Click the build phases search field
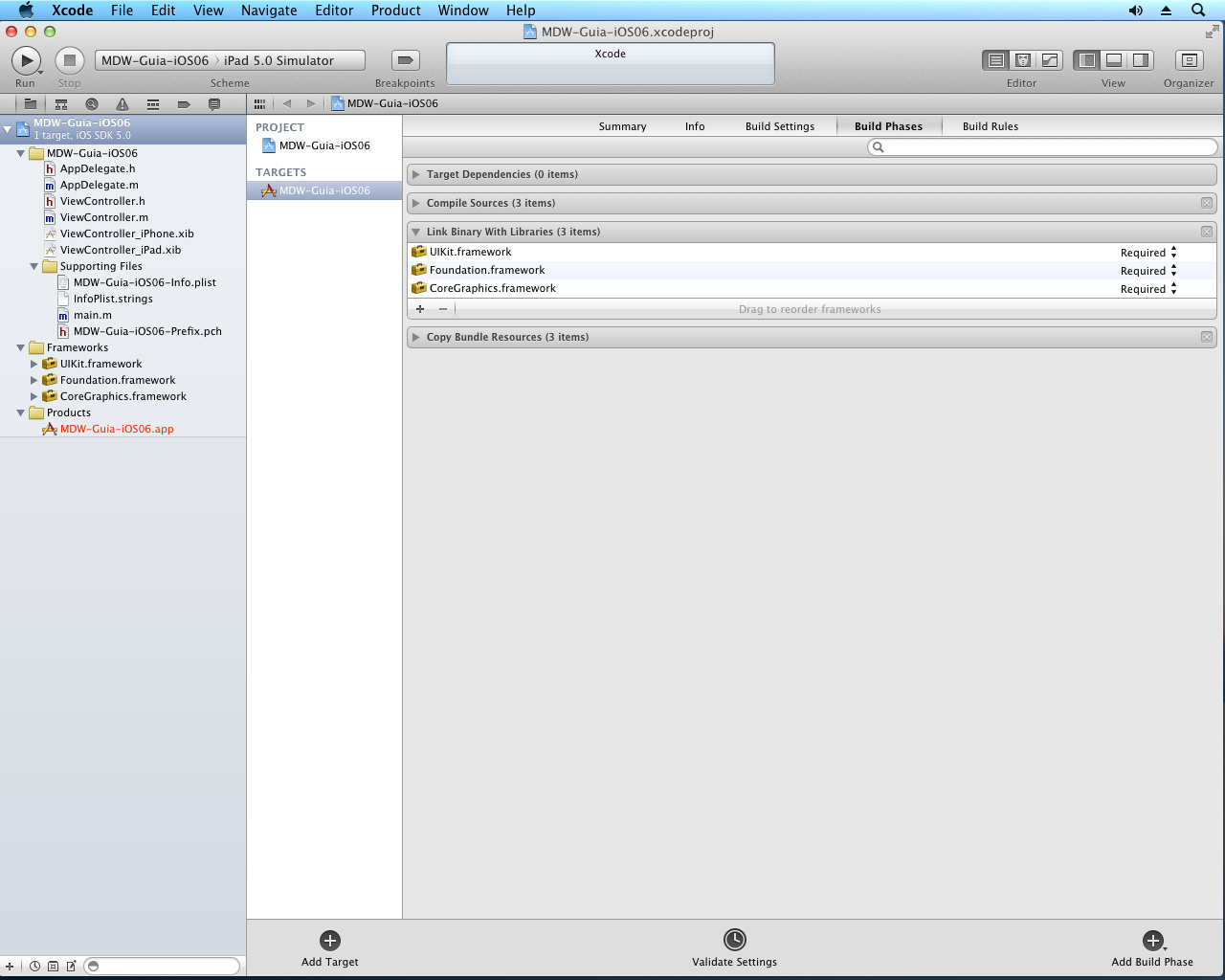Image resolution: width=1225 pixels, height=980 pixels. point(1042,147)
